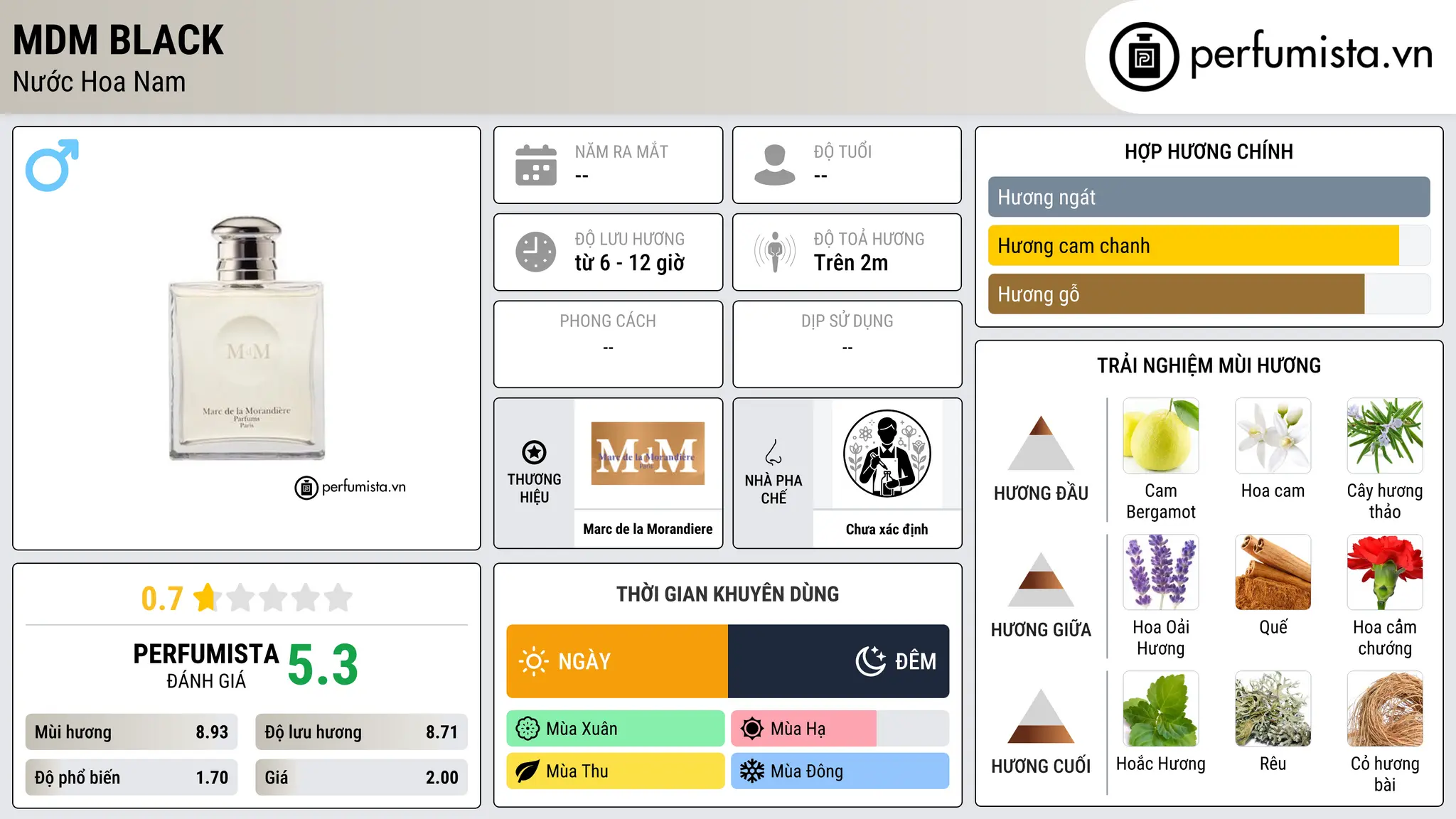Click the Marc de la Morandiere brand logo
Viewport: 1456px width, 819px height.
648,454
